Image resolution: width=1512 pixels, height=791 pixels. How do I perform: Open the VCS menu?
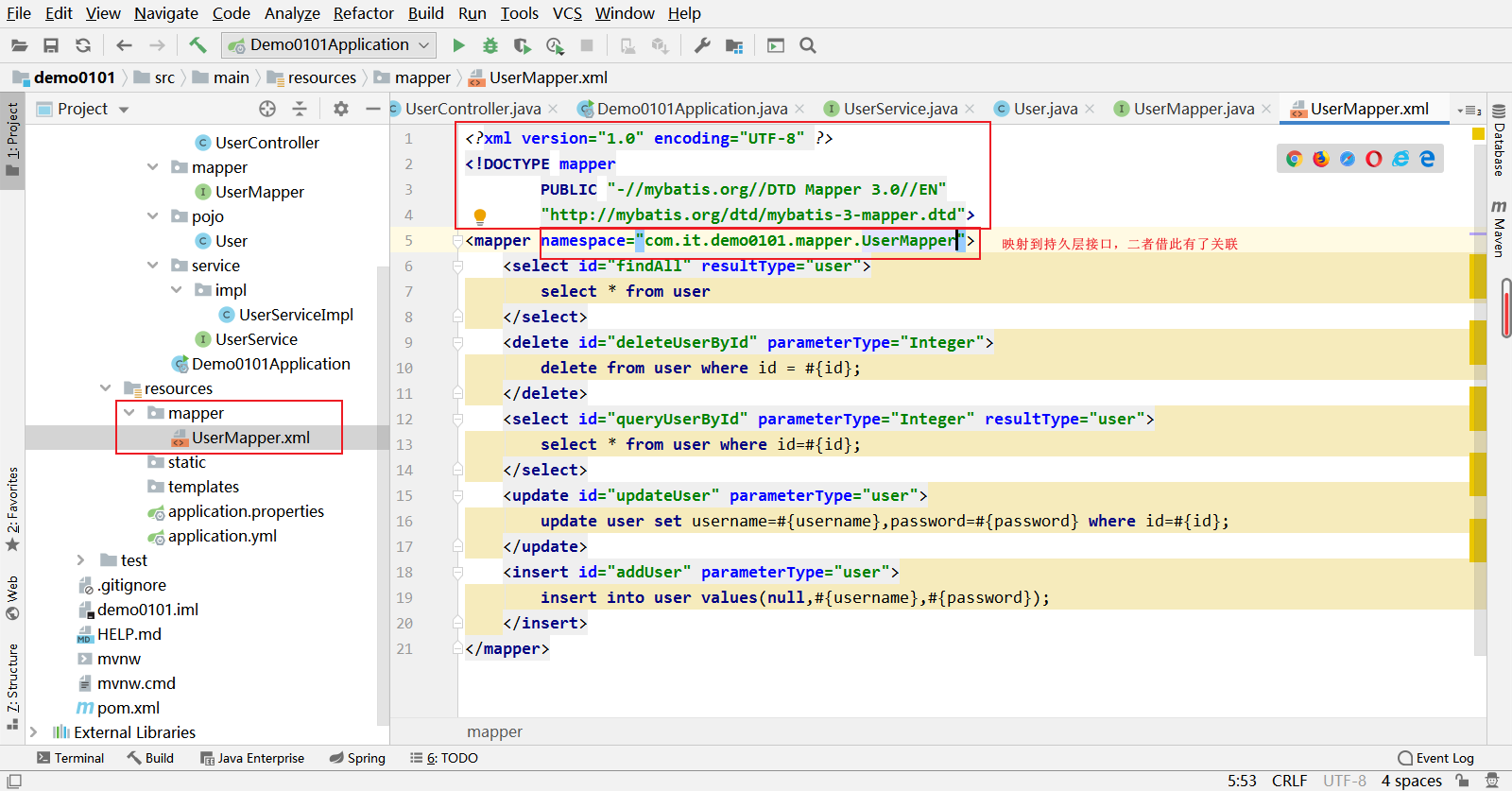pos(567,13)
